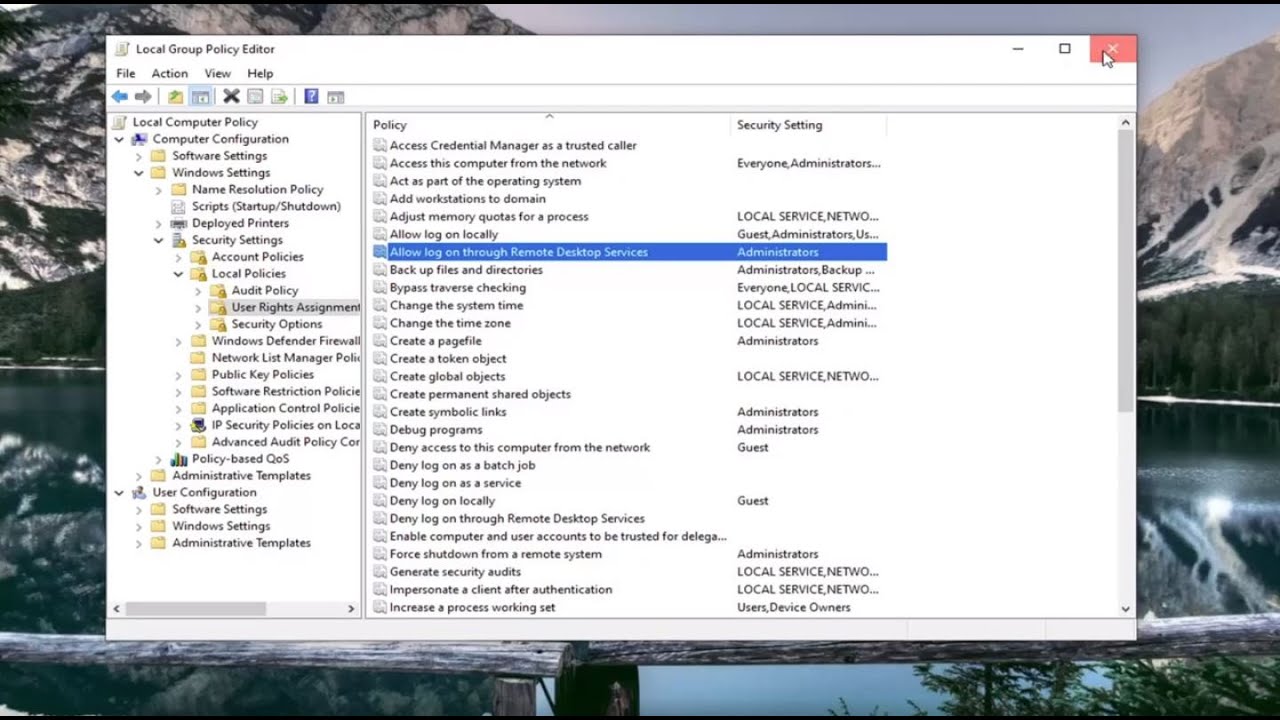1280x720 pixels.
Task: Click the policy icon beside Deny log on locally
Action: 380,501
